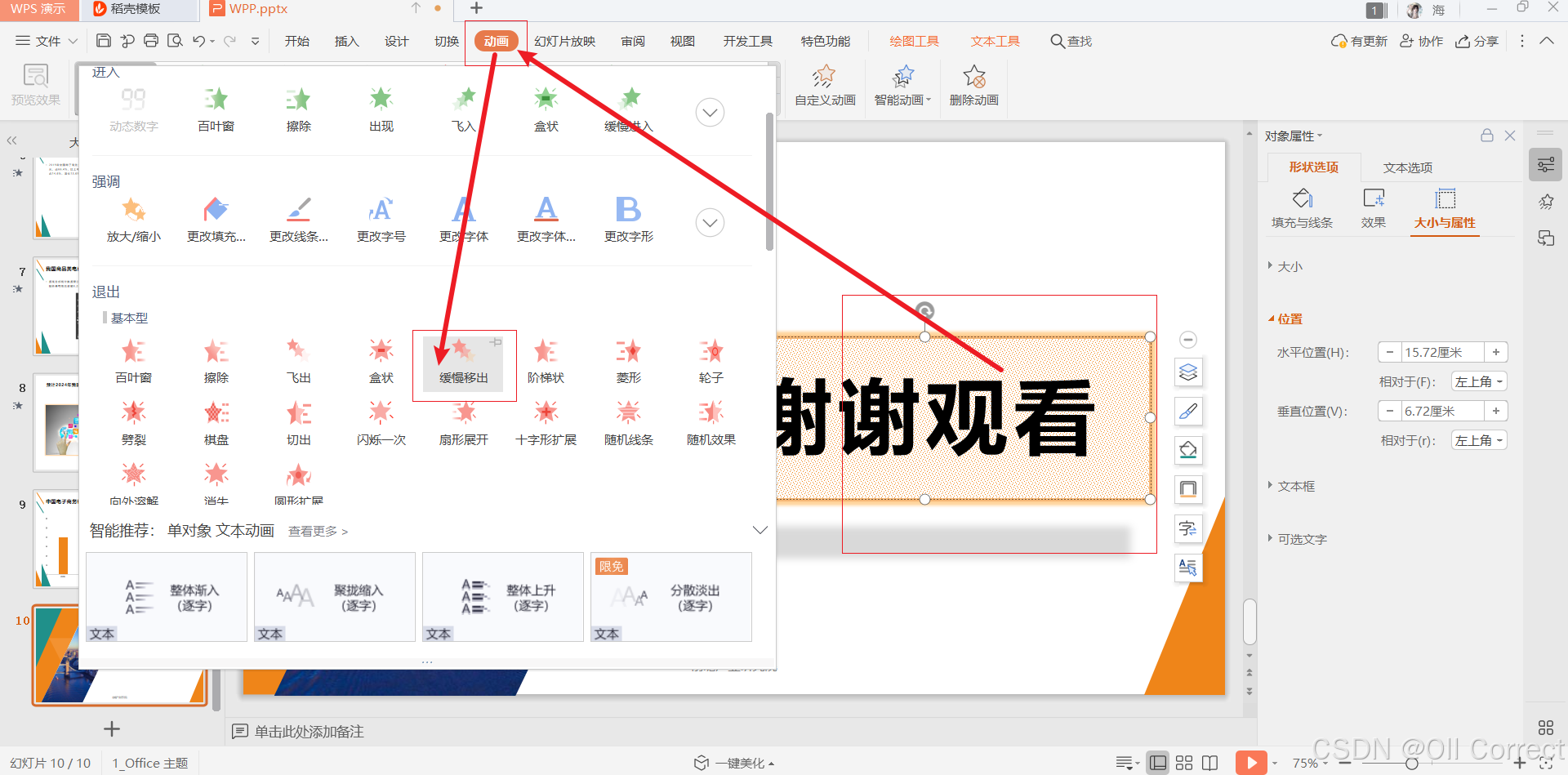Increase 垂直位置 with plus button
The width and height of the screenshot is (1568, 775).
(1496, 411)
